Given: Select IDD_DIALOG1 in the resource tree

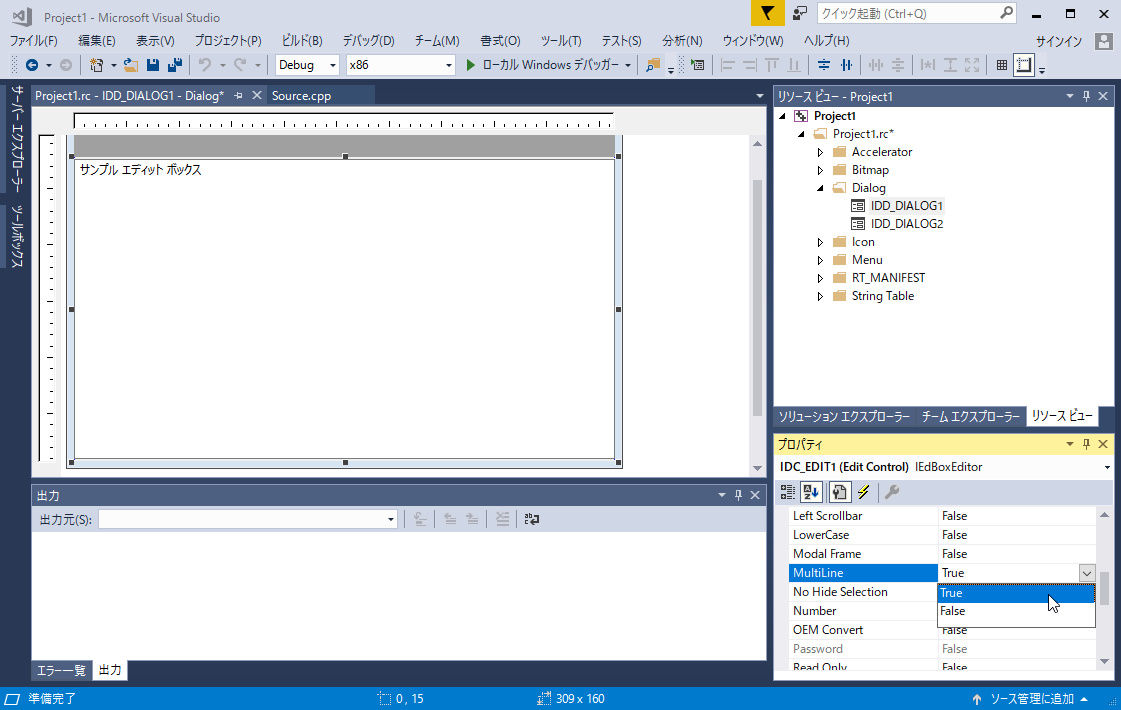Looking at the screenshot, I should [907, 206].
